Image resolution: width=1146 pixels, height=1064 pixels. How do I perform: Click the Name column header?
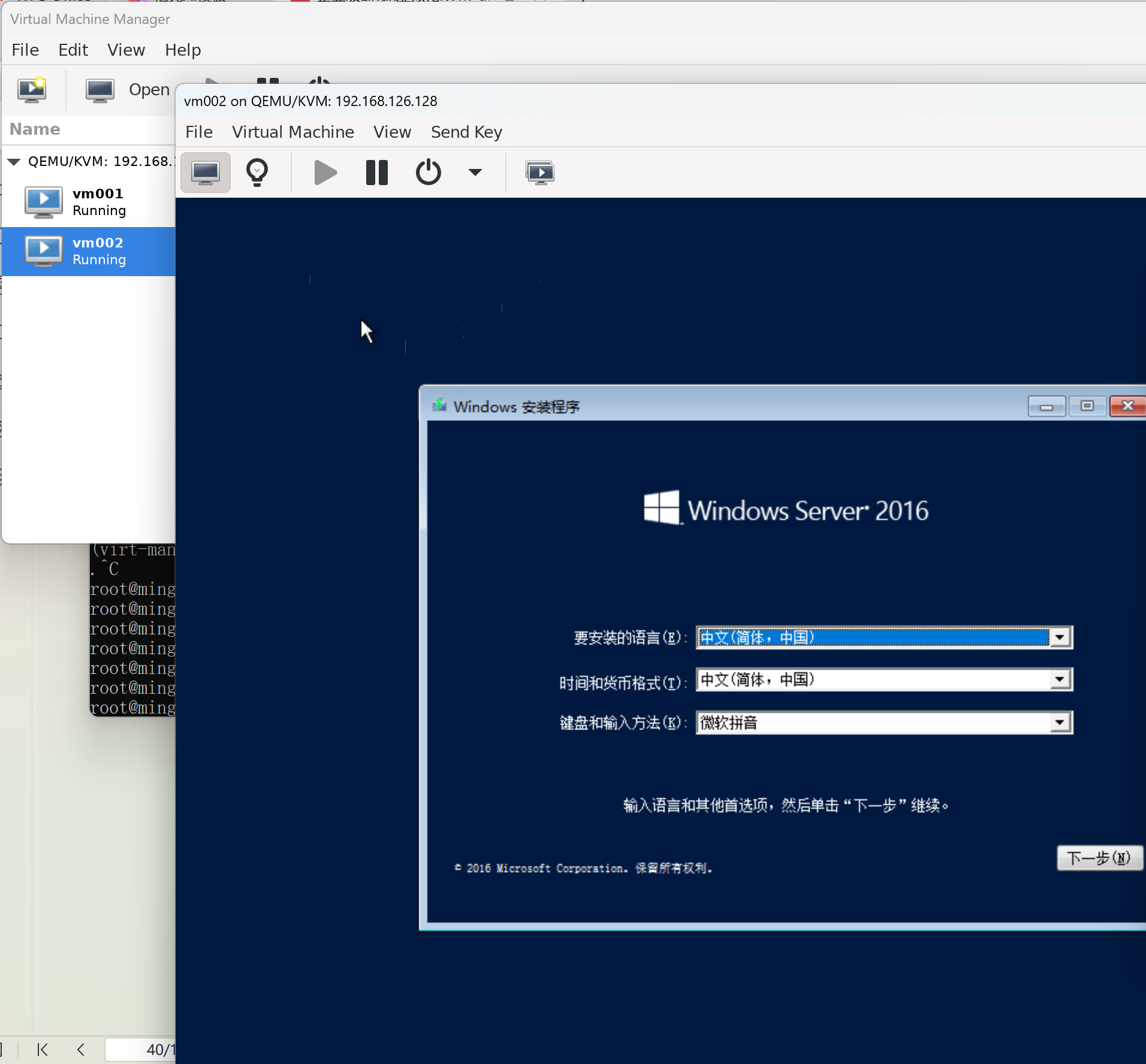(35, 129)
